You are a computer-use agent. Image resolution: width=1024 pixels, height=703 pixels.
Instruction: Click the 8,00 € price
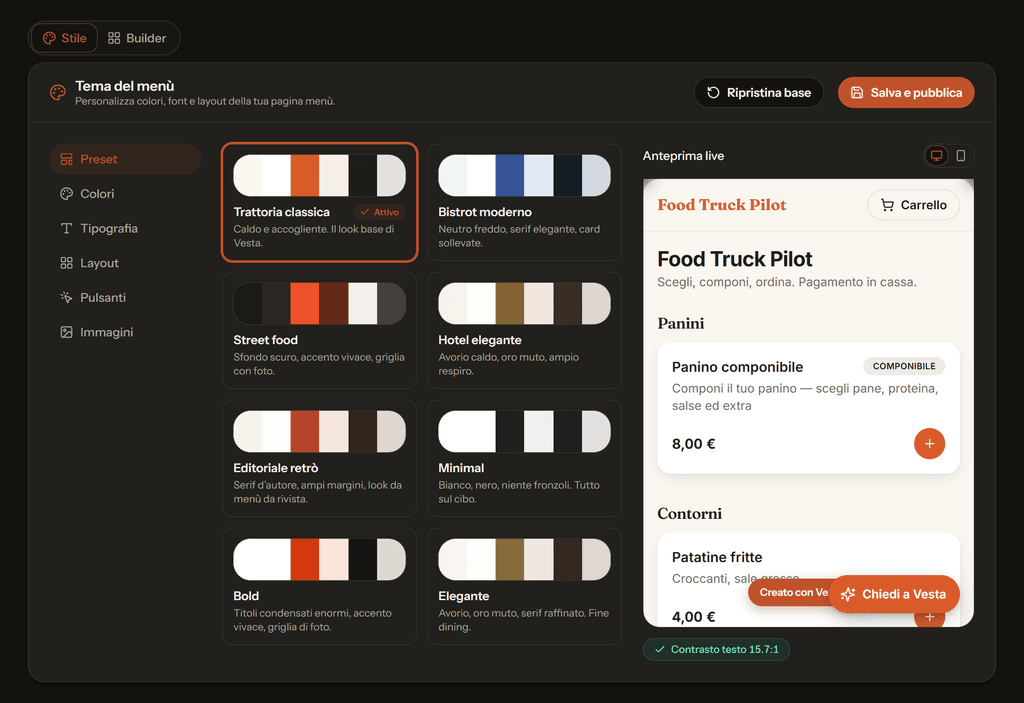click(694, 444)
